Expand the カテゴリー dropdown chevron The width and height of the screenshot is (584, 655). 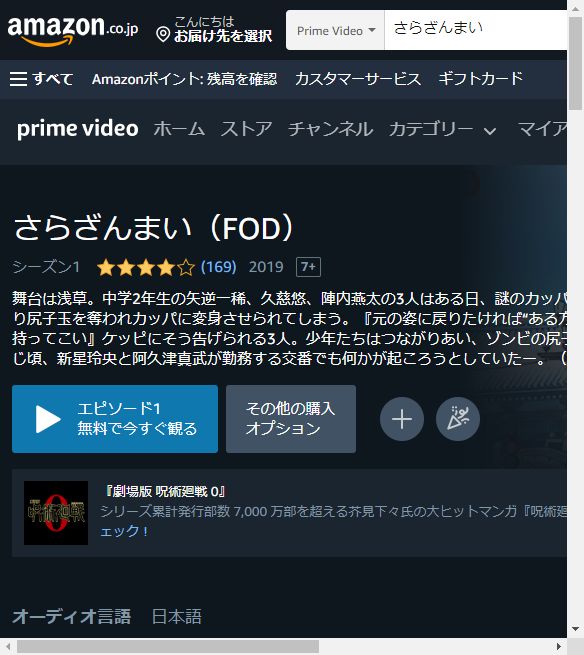coord(490,131)
